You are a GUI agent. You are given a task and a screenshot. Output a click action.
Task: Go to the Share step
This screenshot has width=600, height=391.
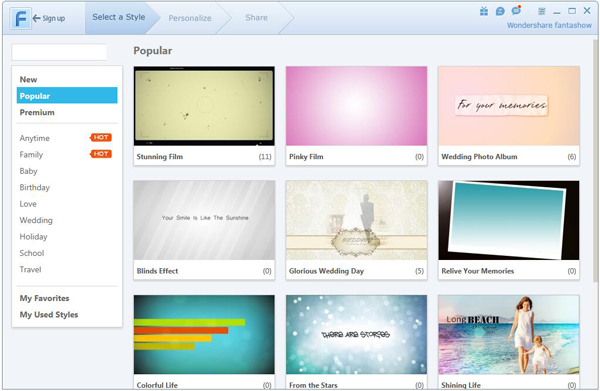tap(256, 18)
